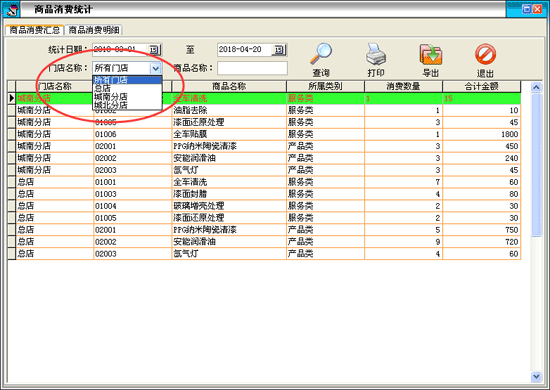
Task: Click the application icon in title bar
Action: click(12, 10)
